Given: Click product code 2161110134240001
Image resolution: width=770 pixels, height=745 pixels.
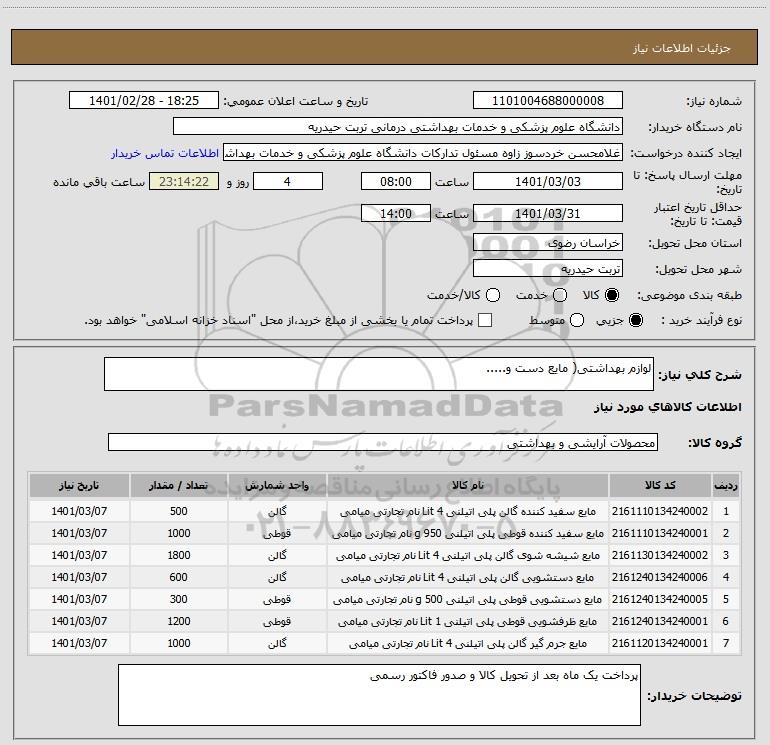Looking at the screenshot, I should tap(660, 533).
